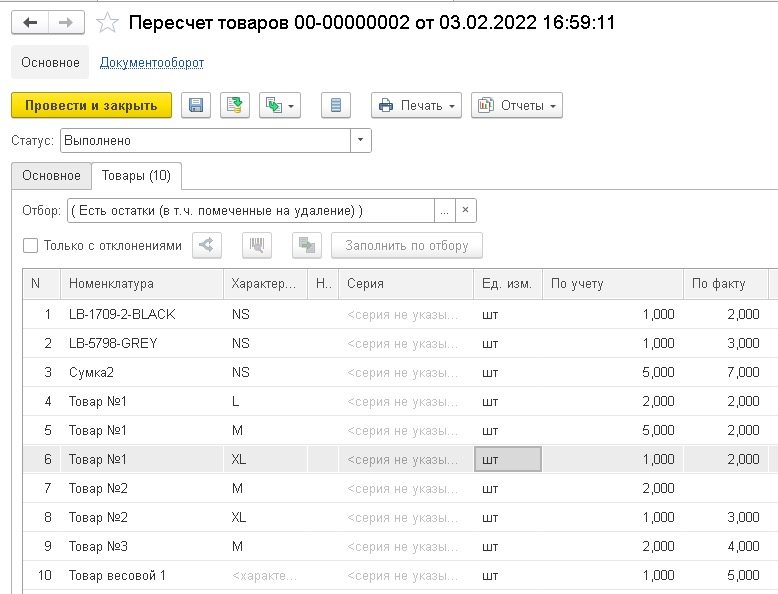Click the empty По факту cell of row 7
The width and height of the screenshot is (778, 594).
pos(726,488)
